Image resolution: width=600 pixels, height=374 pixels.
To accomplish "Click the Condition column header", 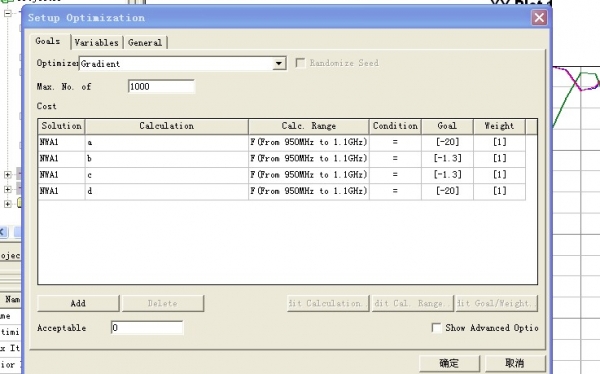I will tap(395, 126).
